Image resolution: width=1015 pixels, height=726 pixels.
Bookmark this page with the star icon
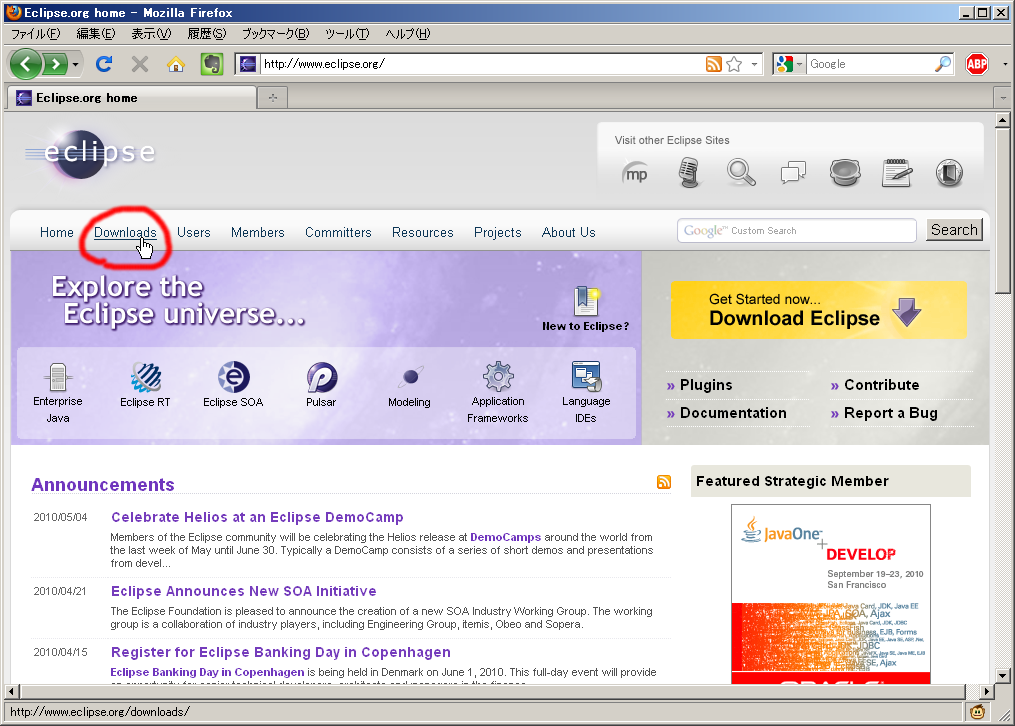(734, 64)
